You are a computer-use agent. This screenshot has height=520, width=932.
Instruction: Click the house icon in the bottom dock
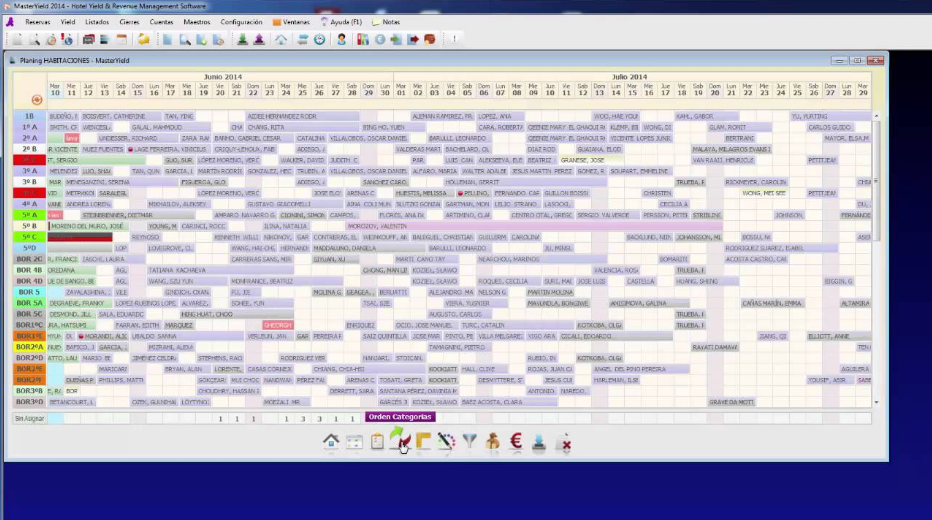[x=331, y=442]
